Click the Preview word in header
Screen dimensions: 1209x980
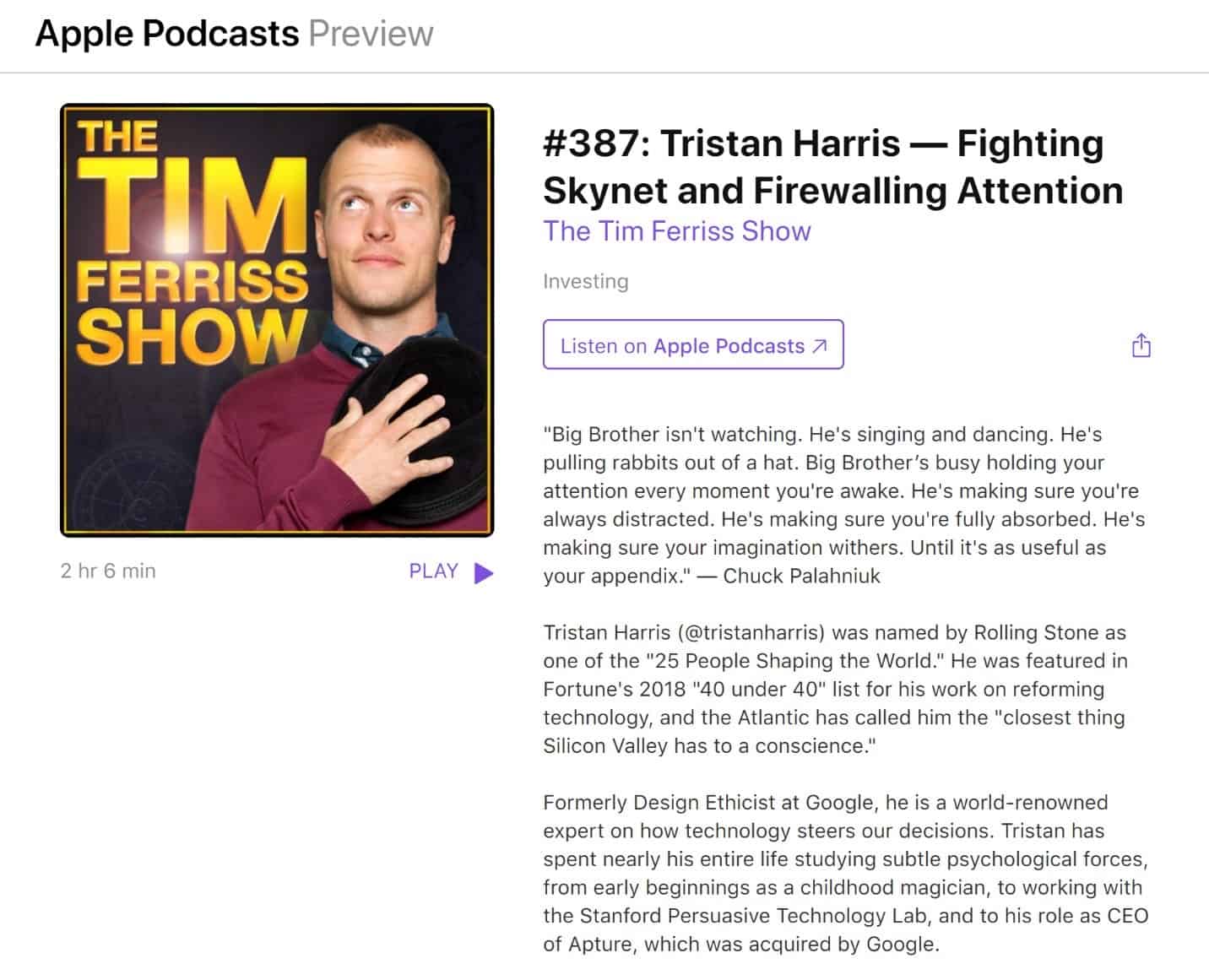371,34
